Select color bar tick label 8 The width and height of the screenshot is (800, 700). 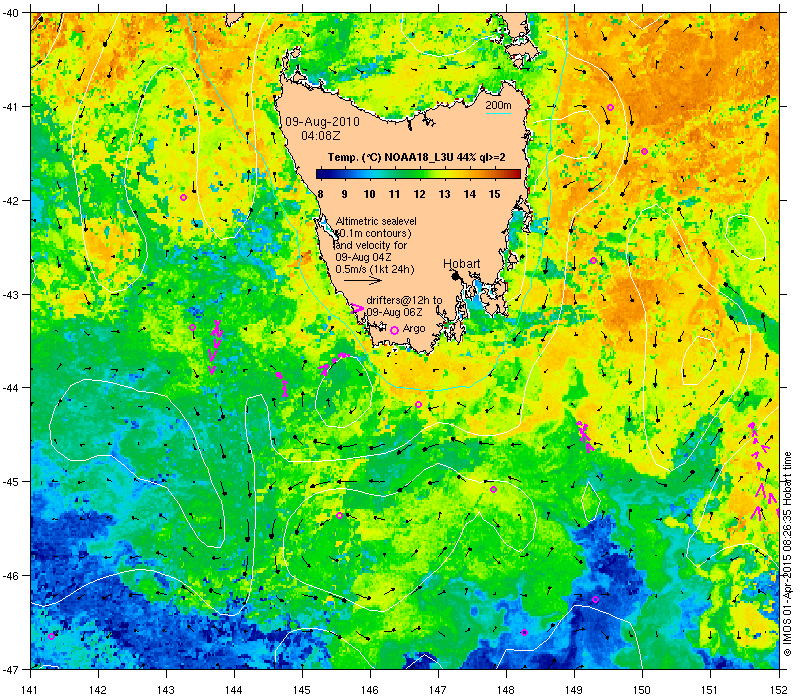320,194
